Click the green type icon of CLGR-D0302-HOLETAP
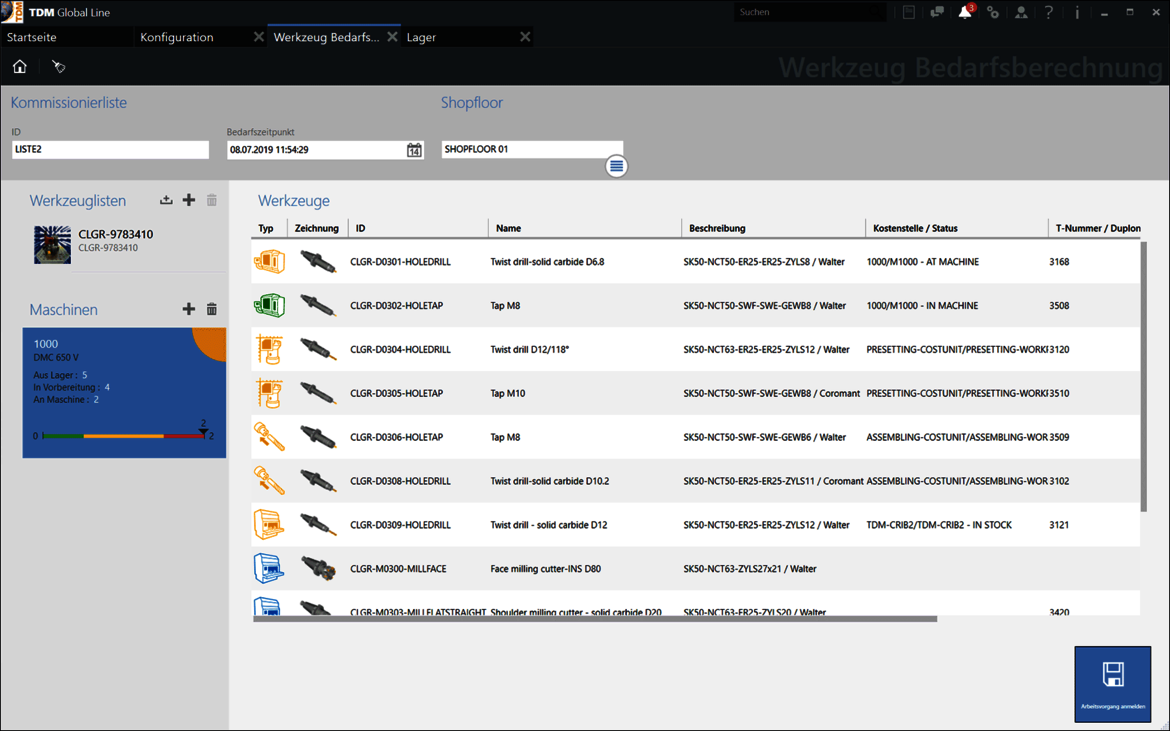 (x=269, y=305)
